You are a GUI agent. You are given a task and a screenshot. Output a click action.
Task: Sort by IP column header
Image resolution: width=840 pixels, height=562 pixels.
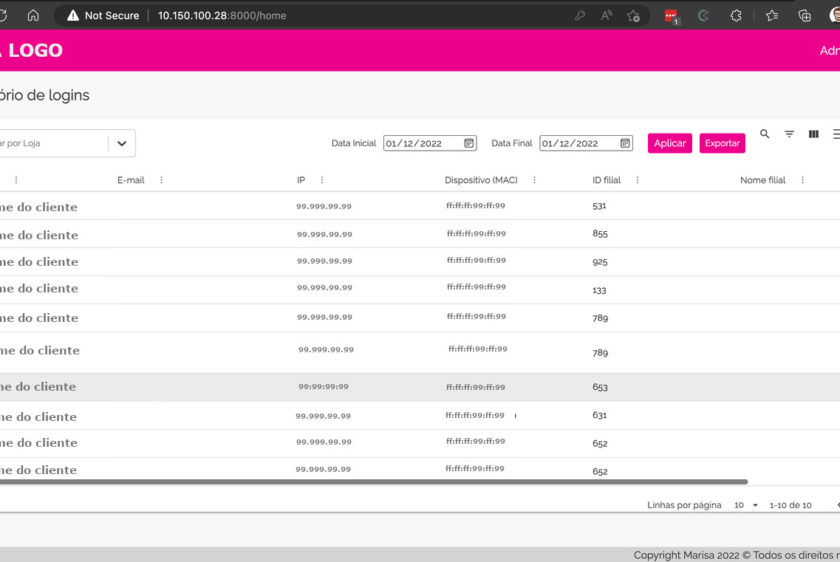[x=301, y=180]
